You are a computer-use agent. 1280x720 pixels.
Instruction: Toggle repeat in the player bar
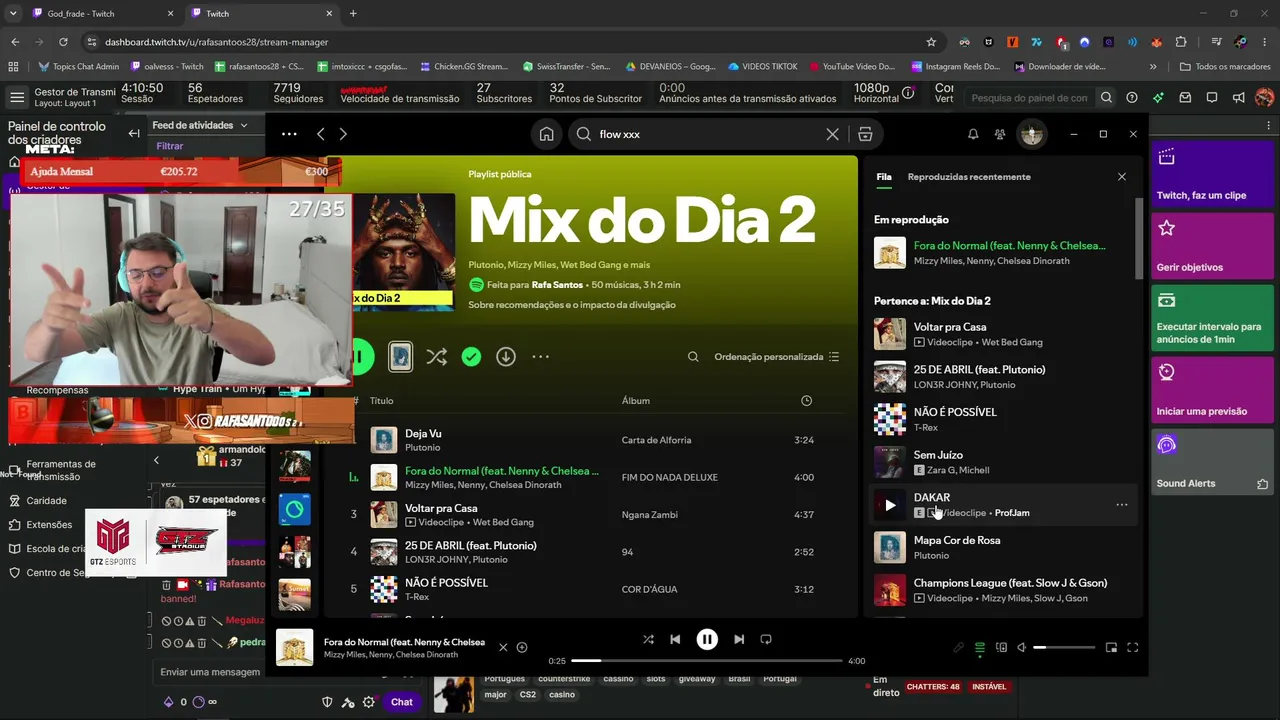(766, 639)
